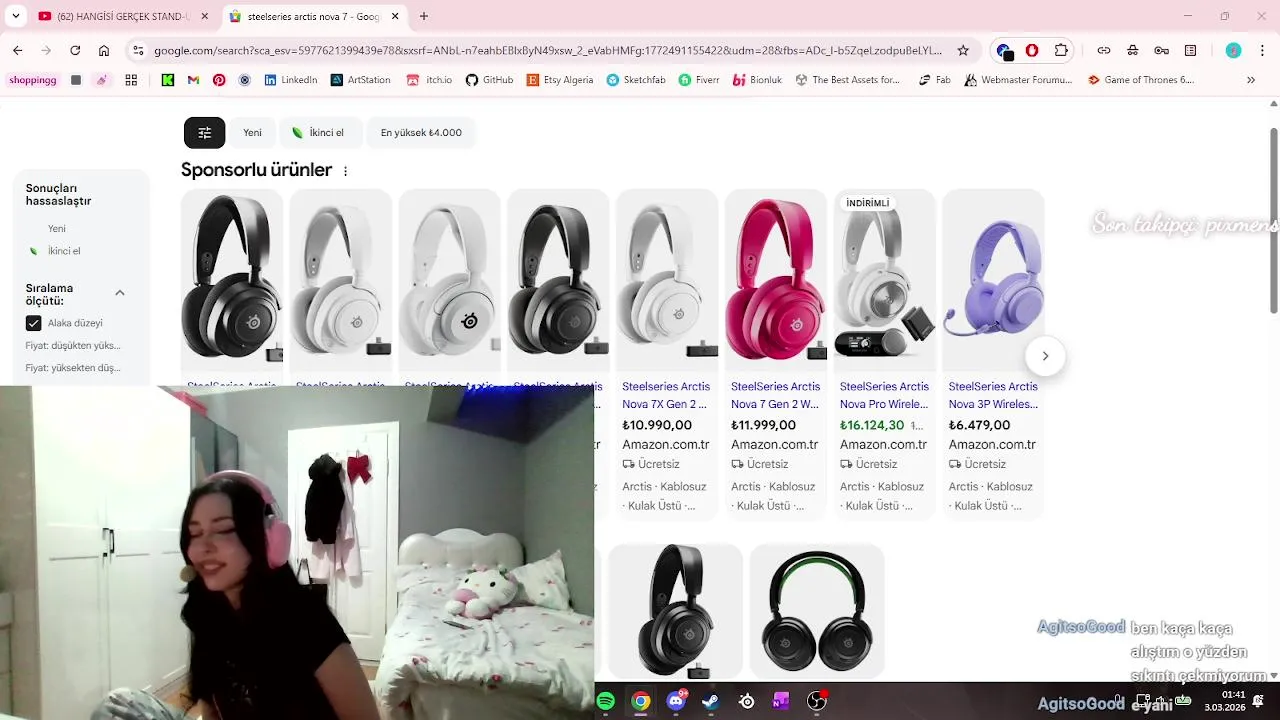The image size is (1280, 720).
Task: Click the ₺10.990,00 price text
Action: point(657,425)
